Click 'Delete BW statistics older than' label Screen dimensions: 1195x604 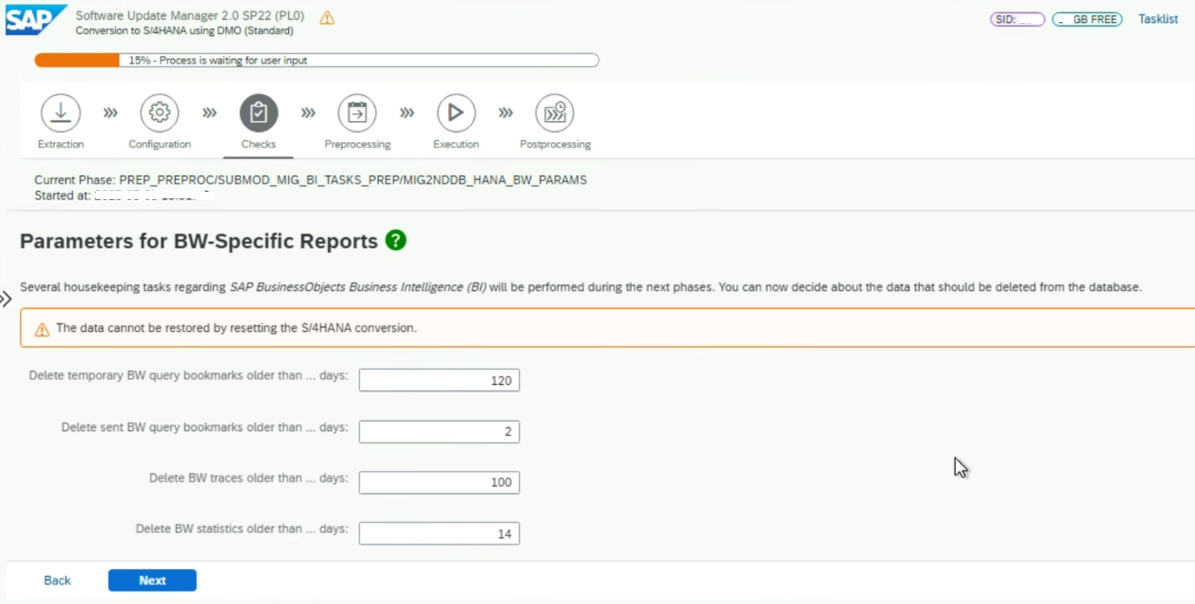pos(242,529)
